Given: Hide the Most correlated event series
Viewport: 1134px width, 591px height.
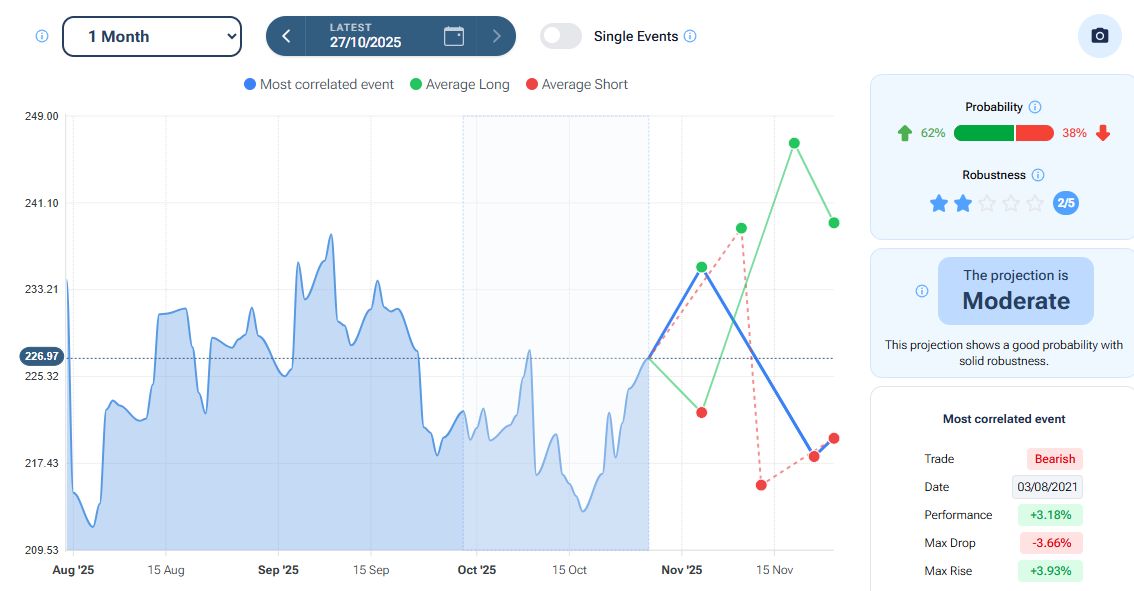Looking at the screenshot, I should coord(319,85).
